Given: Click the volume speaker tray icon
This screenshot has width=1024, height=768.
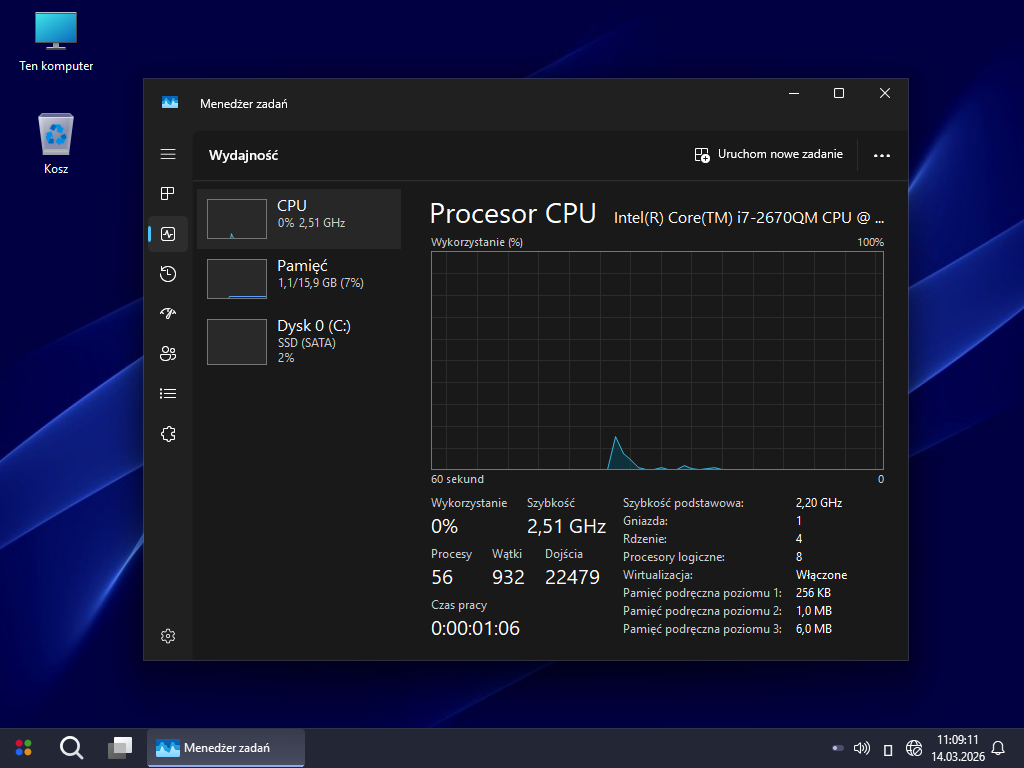Looking at the screenshot, I should [x=862, y=748].
